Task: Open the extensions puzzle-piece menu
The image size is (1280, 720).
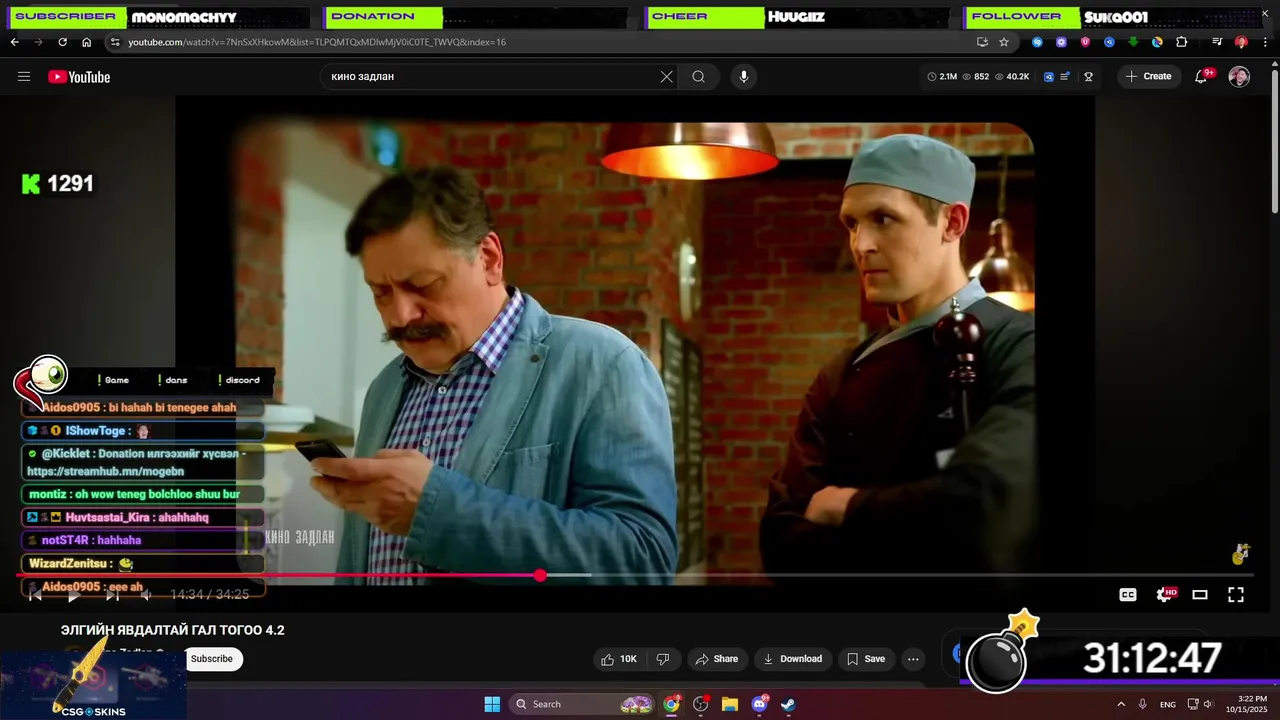Action: coord(1182,42)
